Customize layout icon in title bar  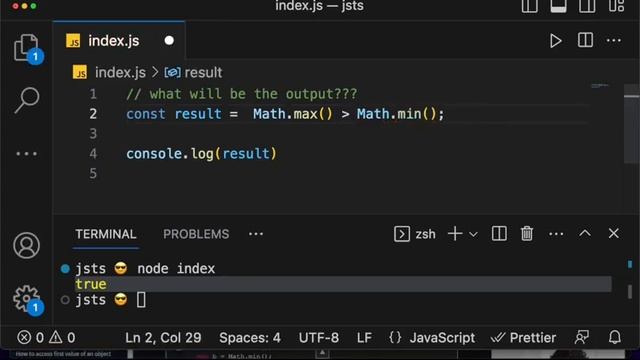pyautogui.click(x=616, y=6)
